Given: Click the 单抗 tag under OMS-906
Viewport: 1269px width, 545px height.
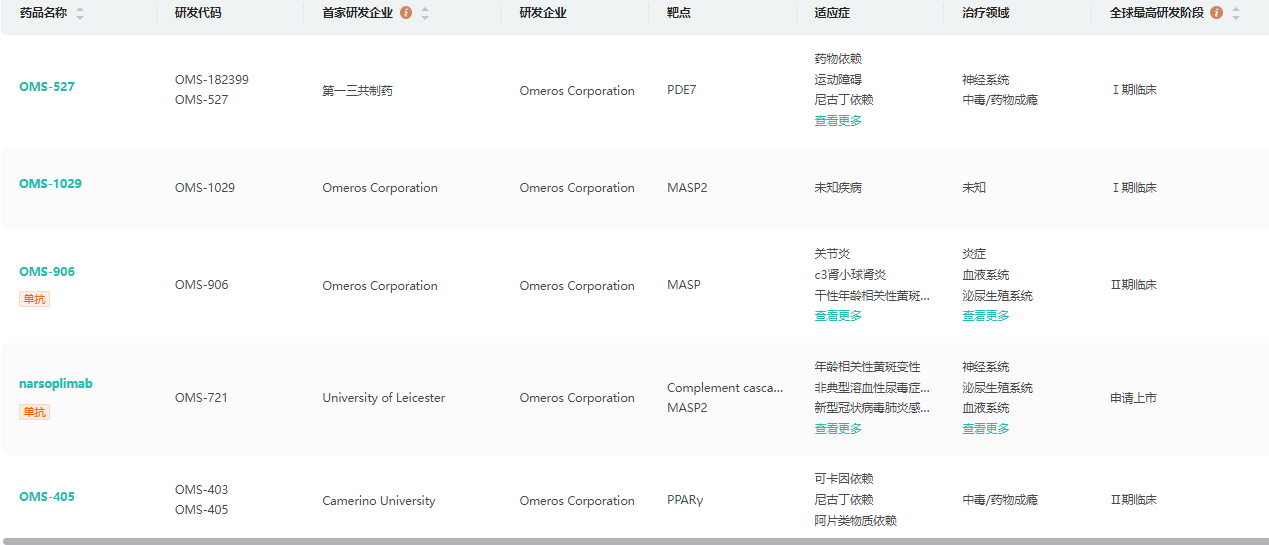Looking at the screenshot, I should tap(34, 299).
